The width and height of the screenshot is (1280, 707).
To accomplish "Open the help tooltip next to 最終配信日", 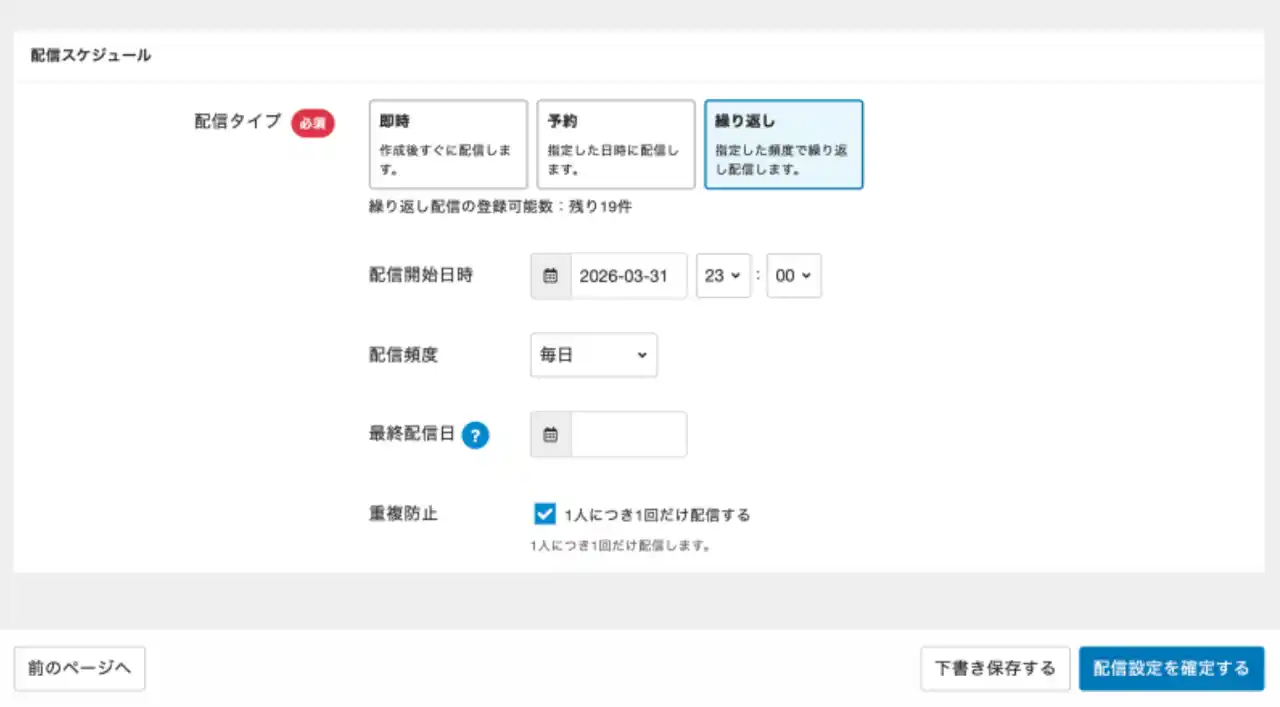I will (476, 435).
